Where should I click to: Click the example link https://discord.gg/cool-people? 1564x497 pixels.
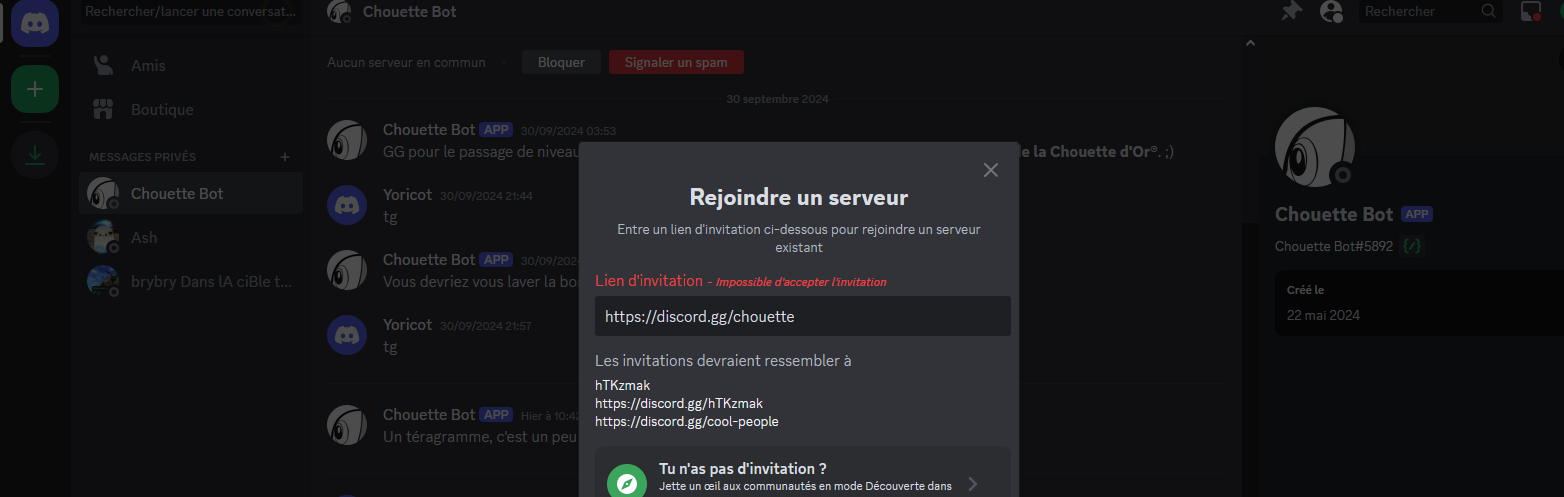pos(687,421)
